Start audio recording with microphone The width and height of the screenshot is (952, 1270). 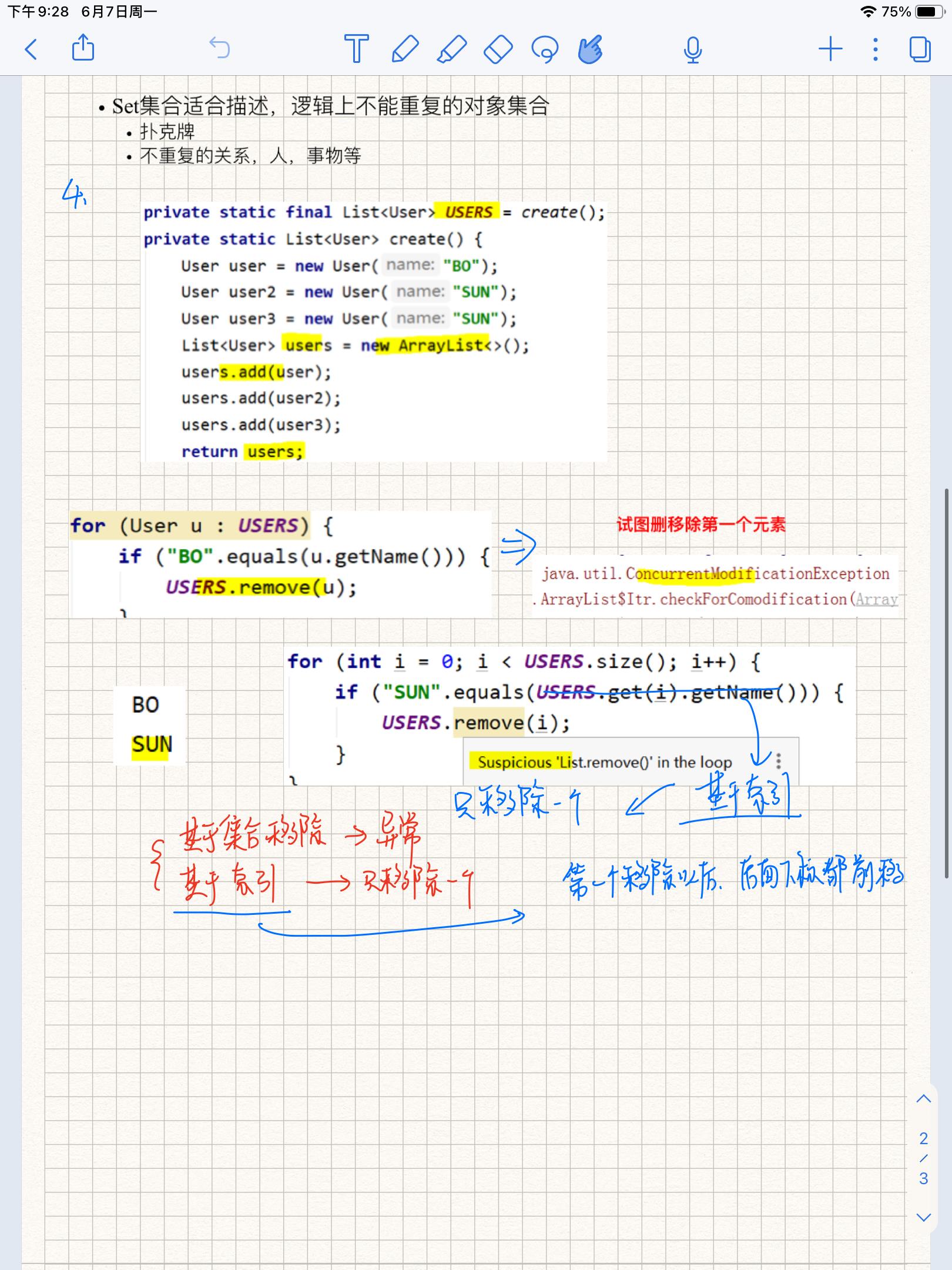point(693,49)
